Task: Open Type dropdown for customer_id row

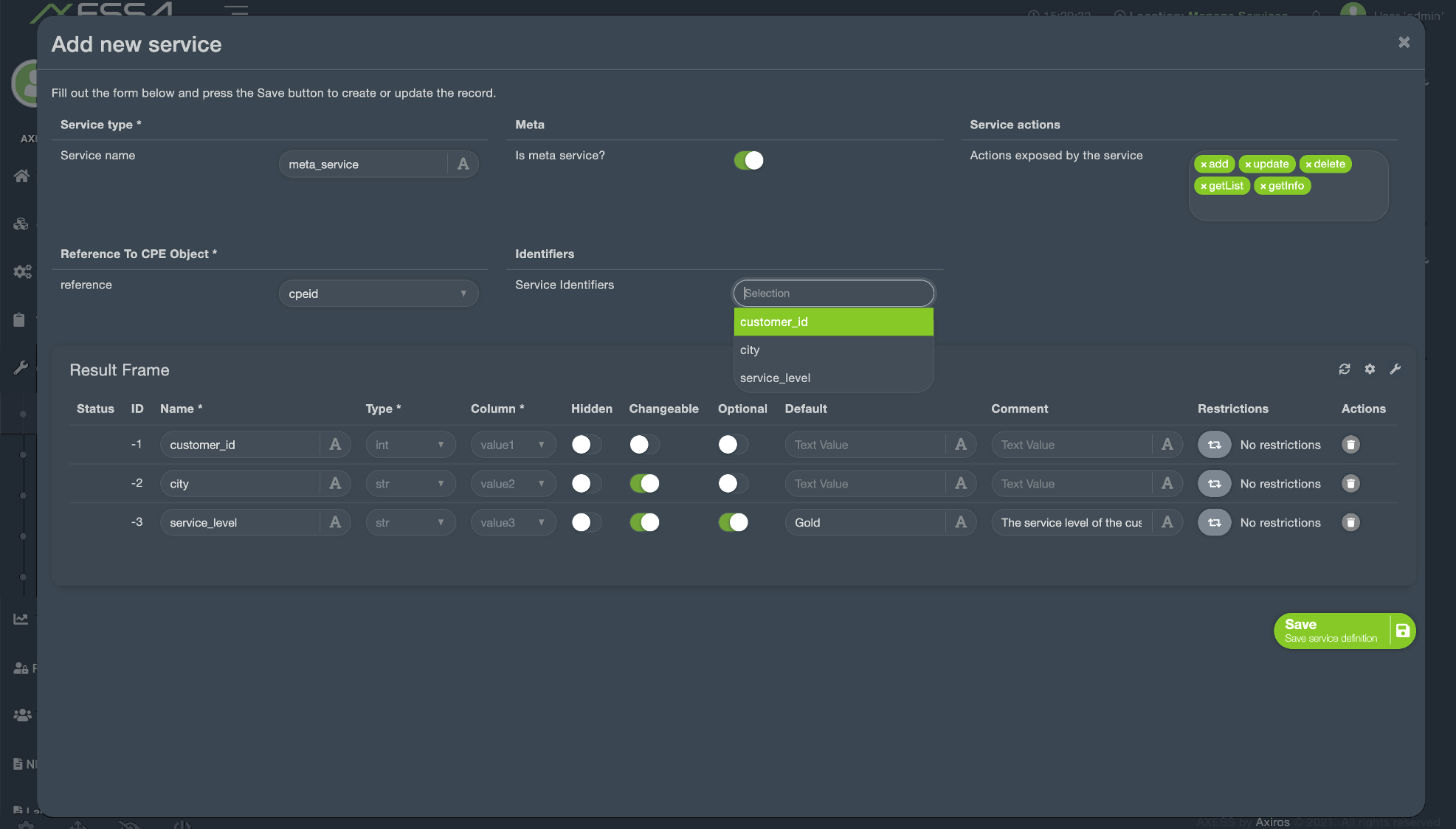Action: point(410,444)
